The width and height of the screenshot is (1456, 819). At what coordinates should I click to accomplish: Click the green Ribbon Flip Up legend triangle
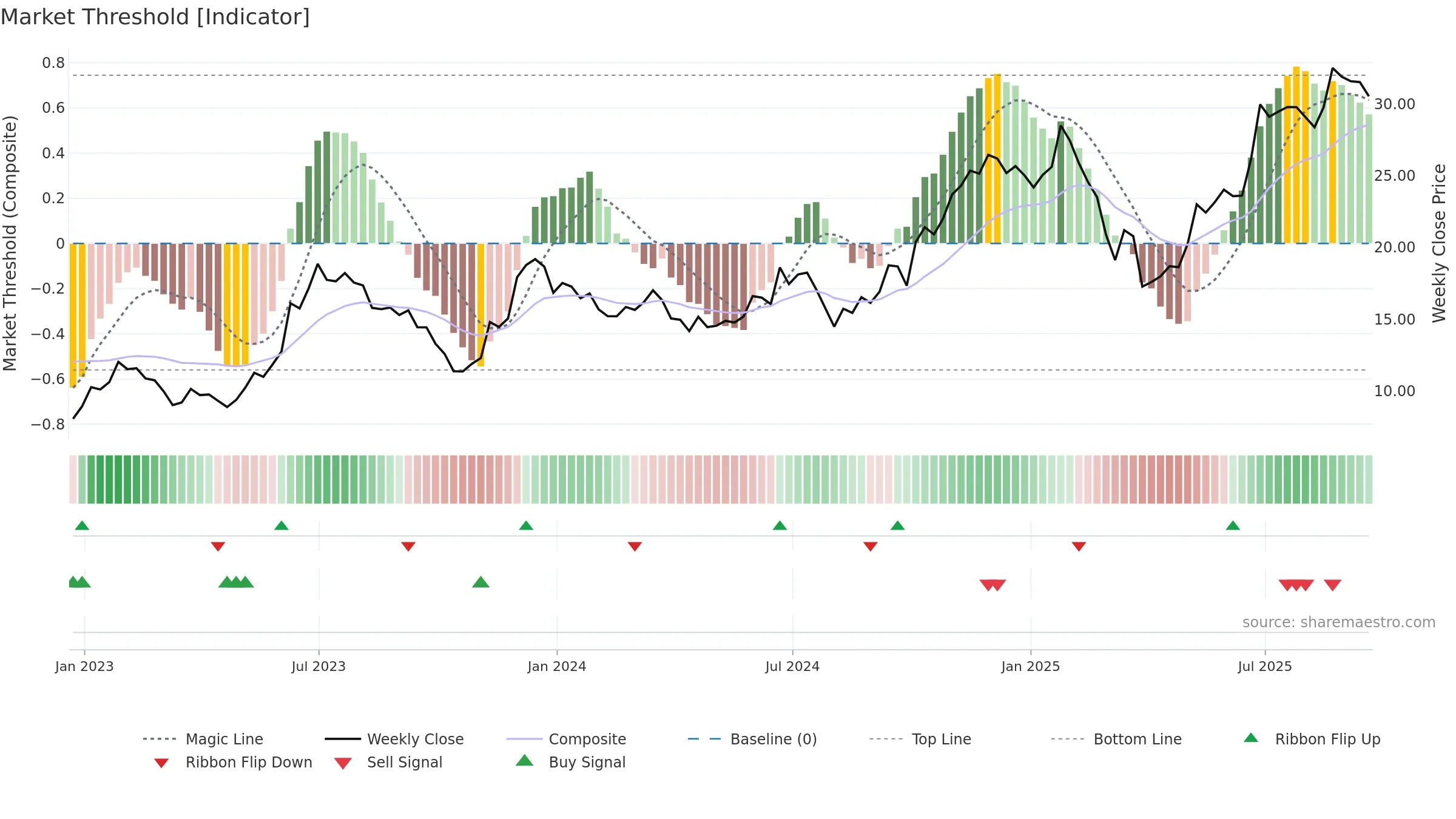pyautogui.click(x=1251, y=738)
